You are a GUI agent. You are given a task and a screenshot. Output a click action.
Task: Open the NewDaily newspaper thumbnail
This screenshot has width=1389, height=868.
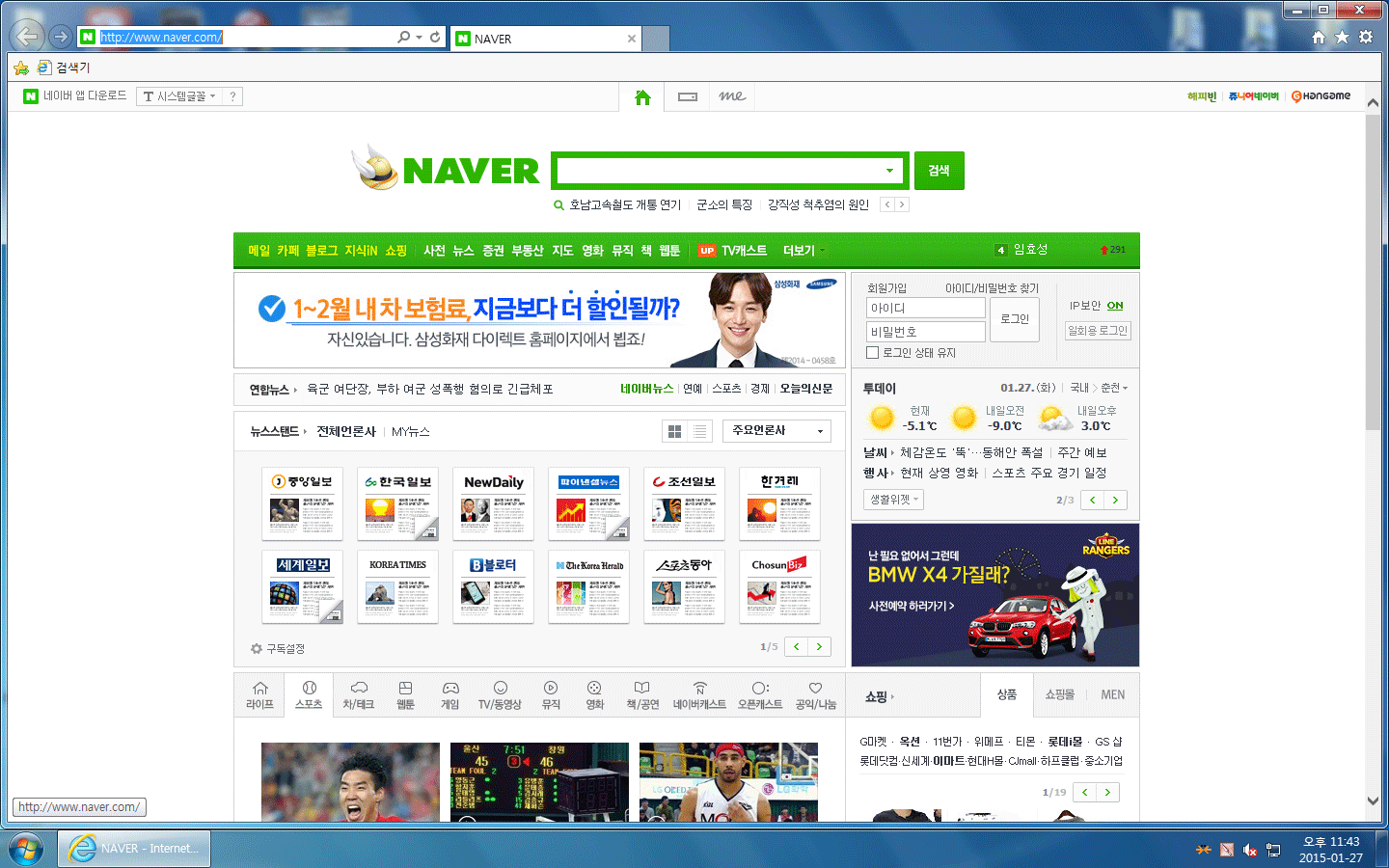pos(493,503)
